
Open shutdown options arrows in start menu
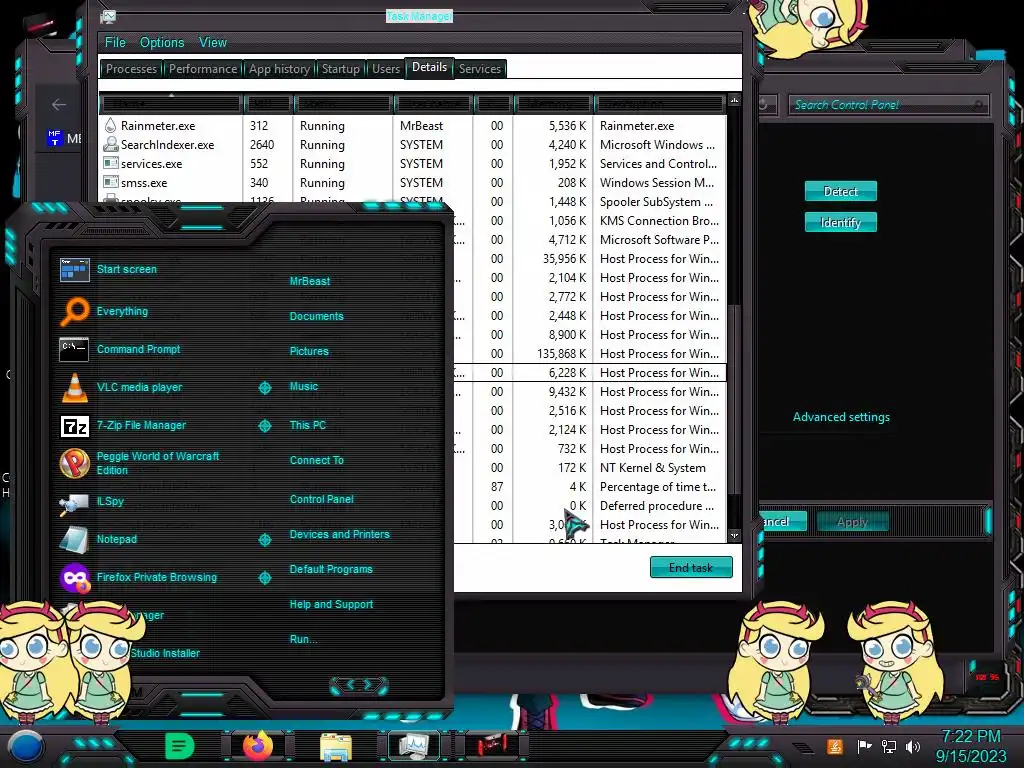click(x=359, y=685)
